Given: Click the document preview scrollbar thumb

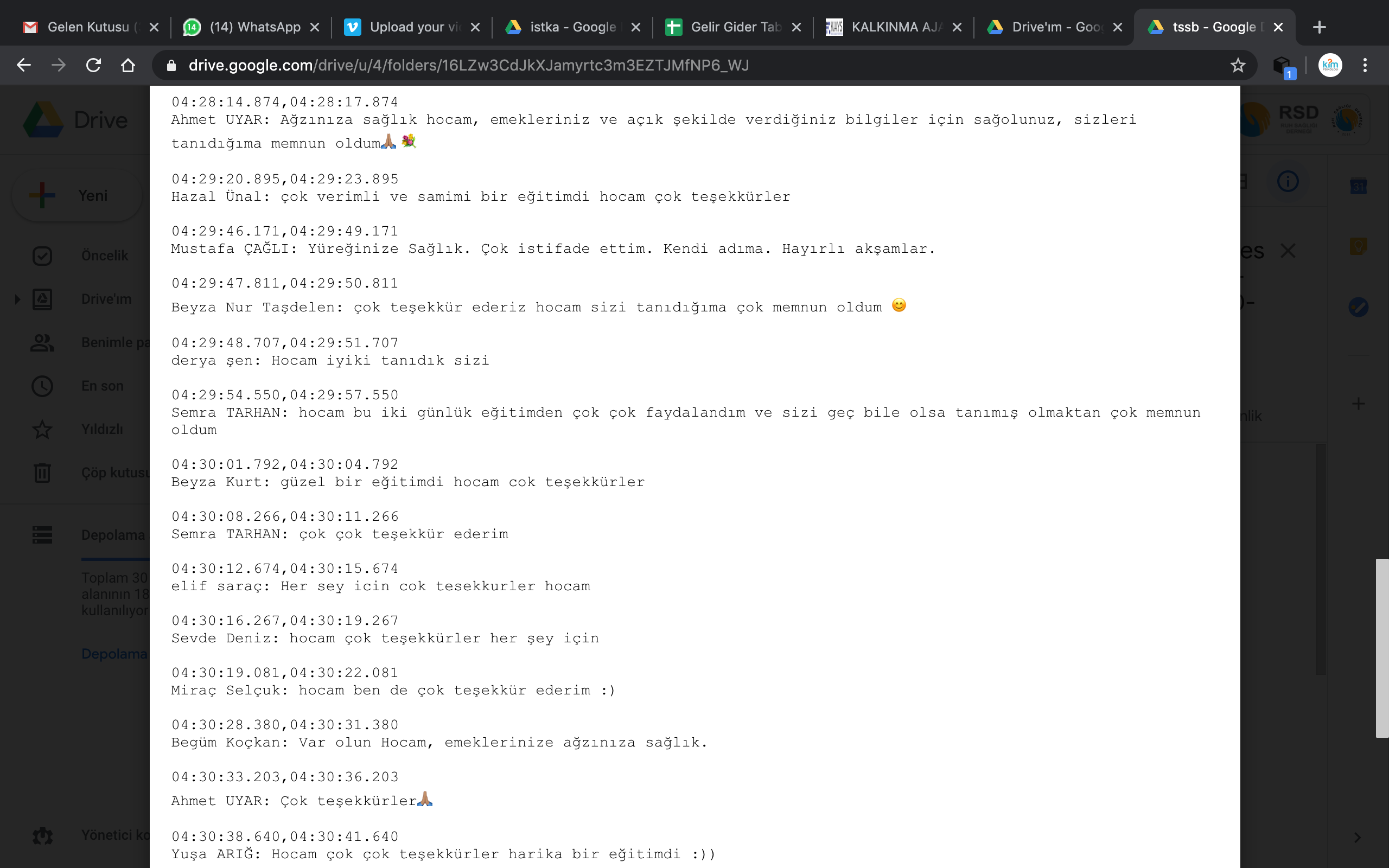Looking at the screenshot, I should (x=1381, y=648).
